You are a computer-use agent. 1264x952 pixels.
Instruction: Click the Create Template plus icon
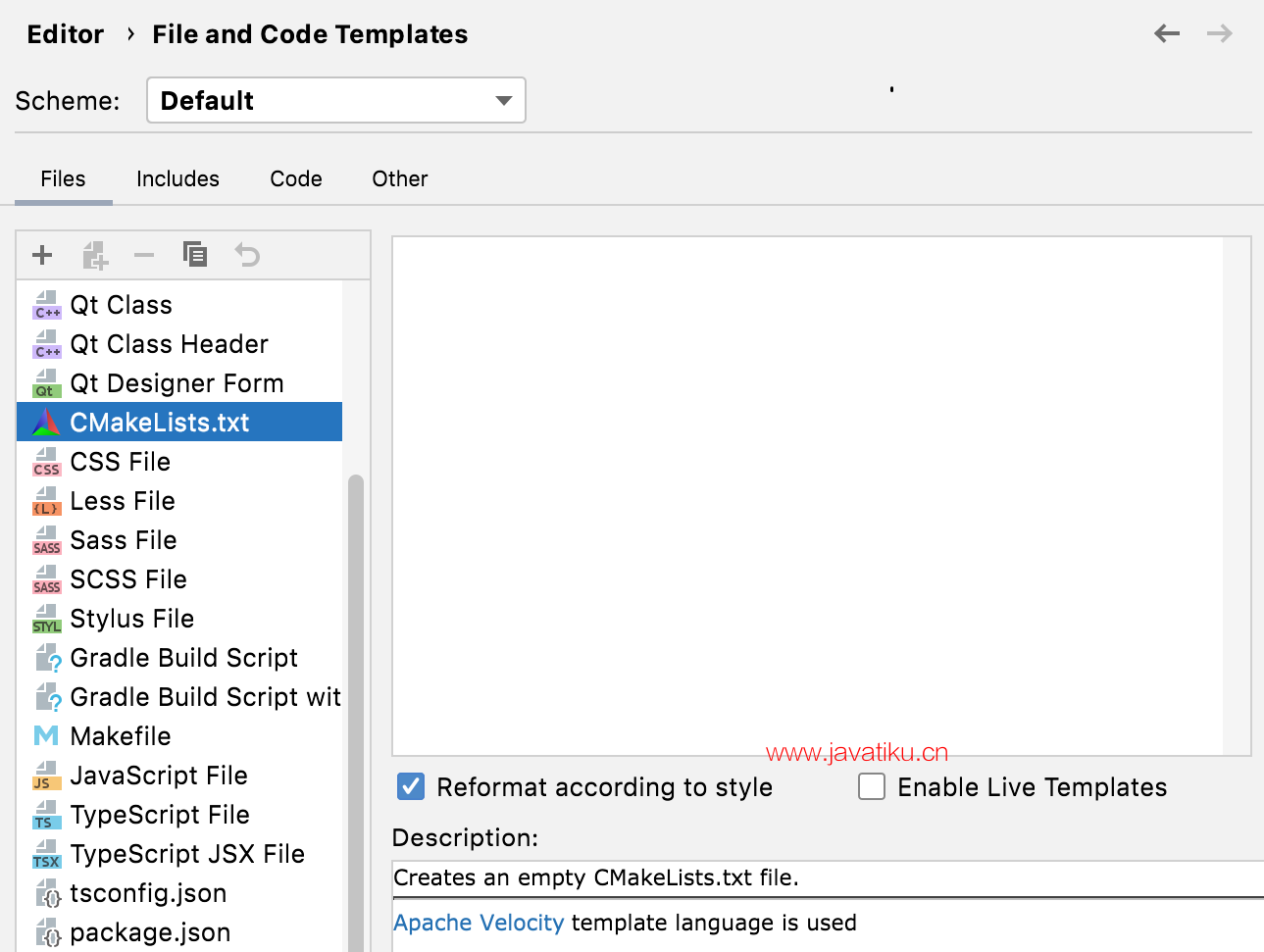coord(42,256)
